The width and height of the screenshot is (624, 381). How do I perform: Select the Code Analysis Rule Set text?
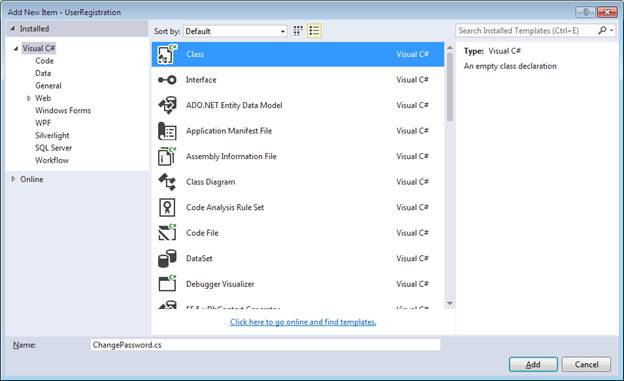pyautogui.click(x=225, y=207)
